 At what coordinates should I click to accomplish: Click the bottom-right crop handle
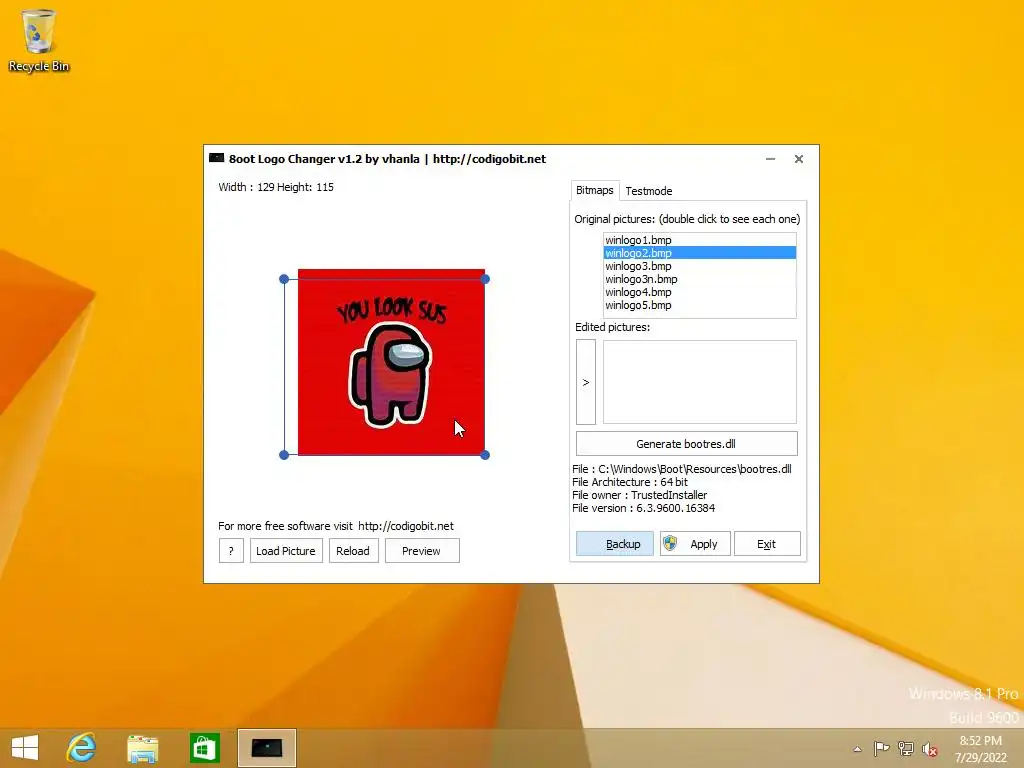[485, 455]
